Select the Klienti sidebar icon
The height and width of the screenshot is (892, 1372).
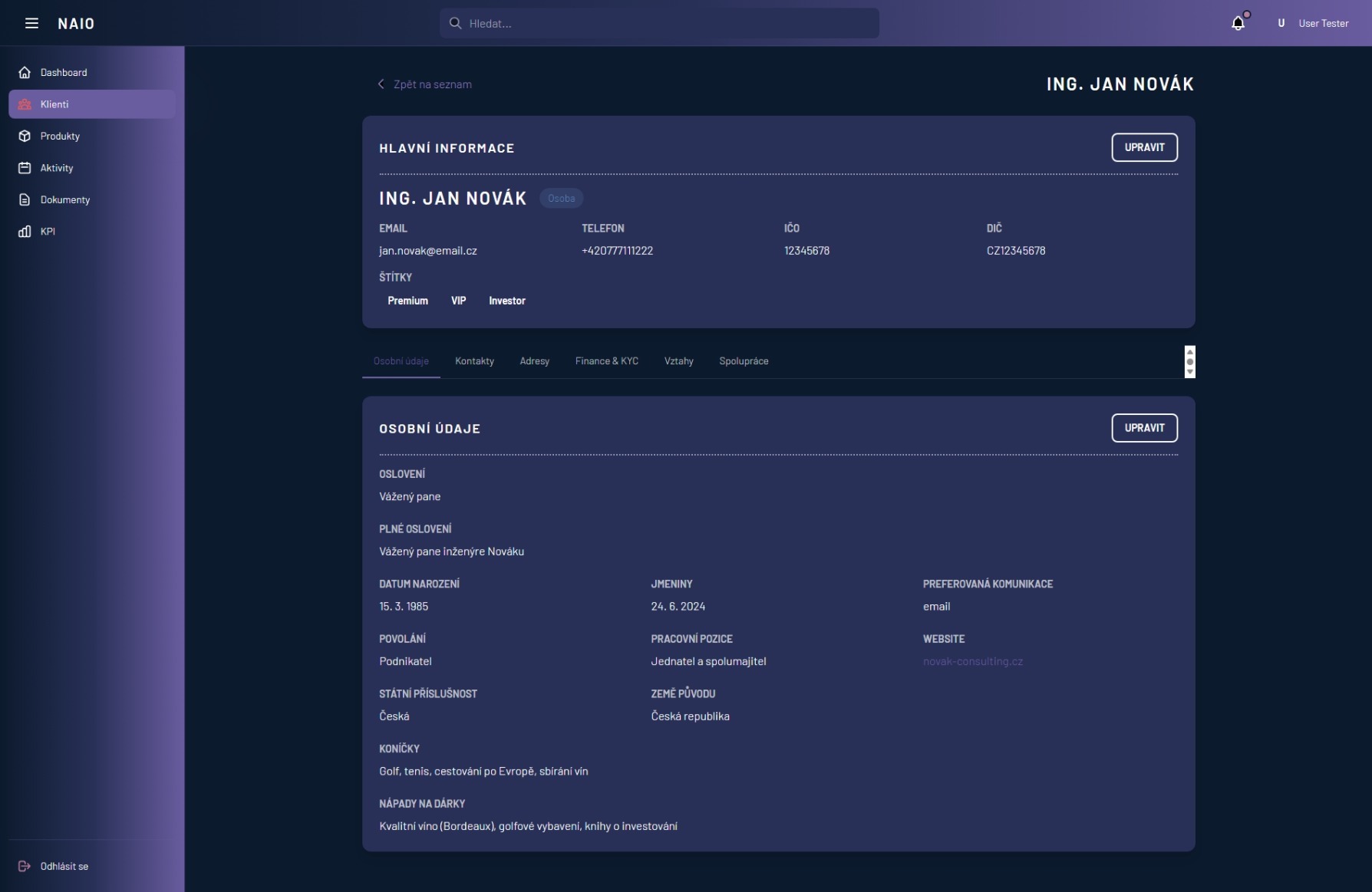(x=24, y=104)
